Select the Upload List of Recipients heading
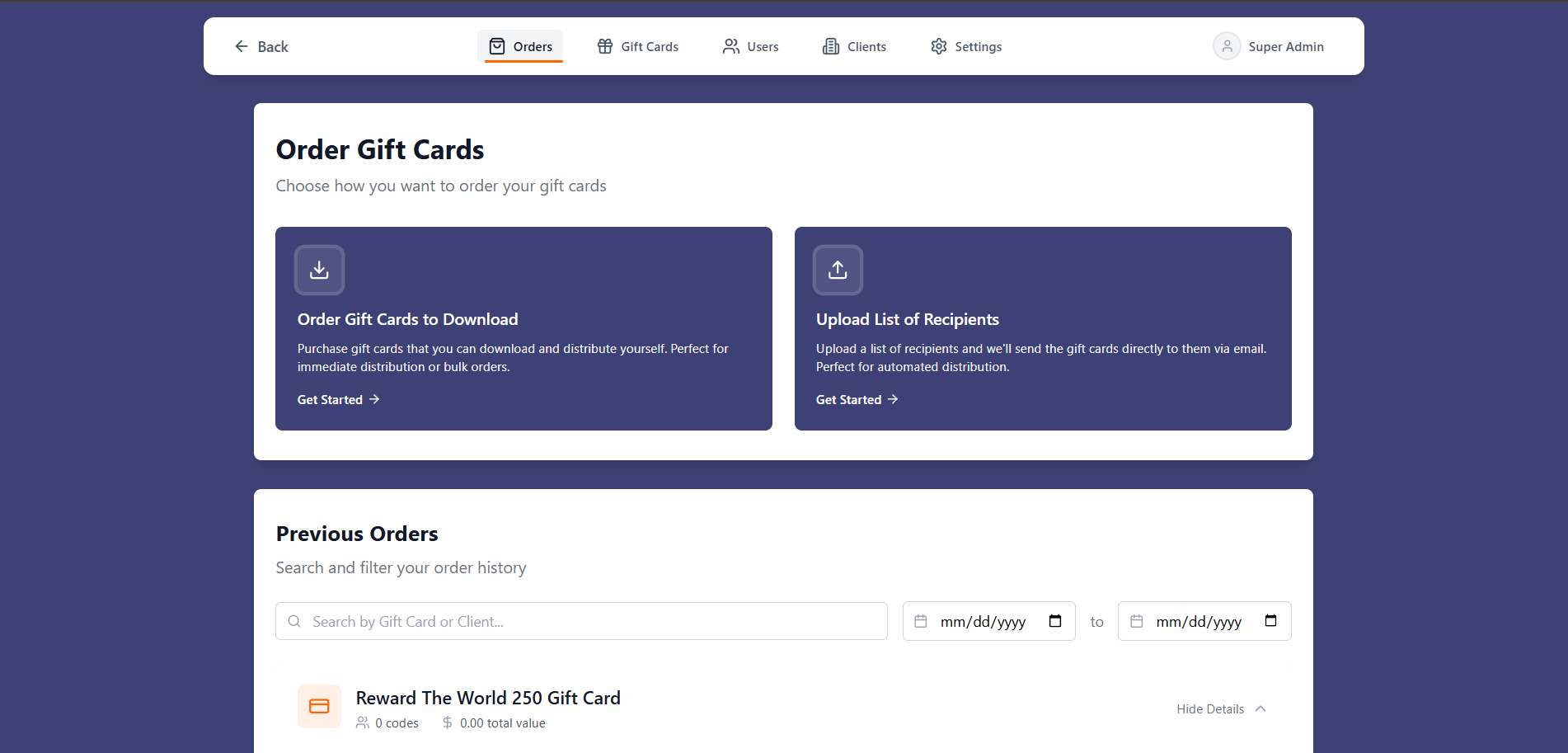The width and height of the screenshot is (1568, 753). (907, 319)
